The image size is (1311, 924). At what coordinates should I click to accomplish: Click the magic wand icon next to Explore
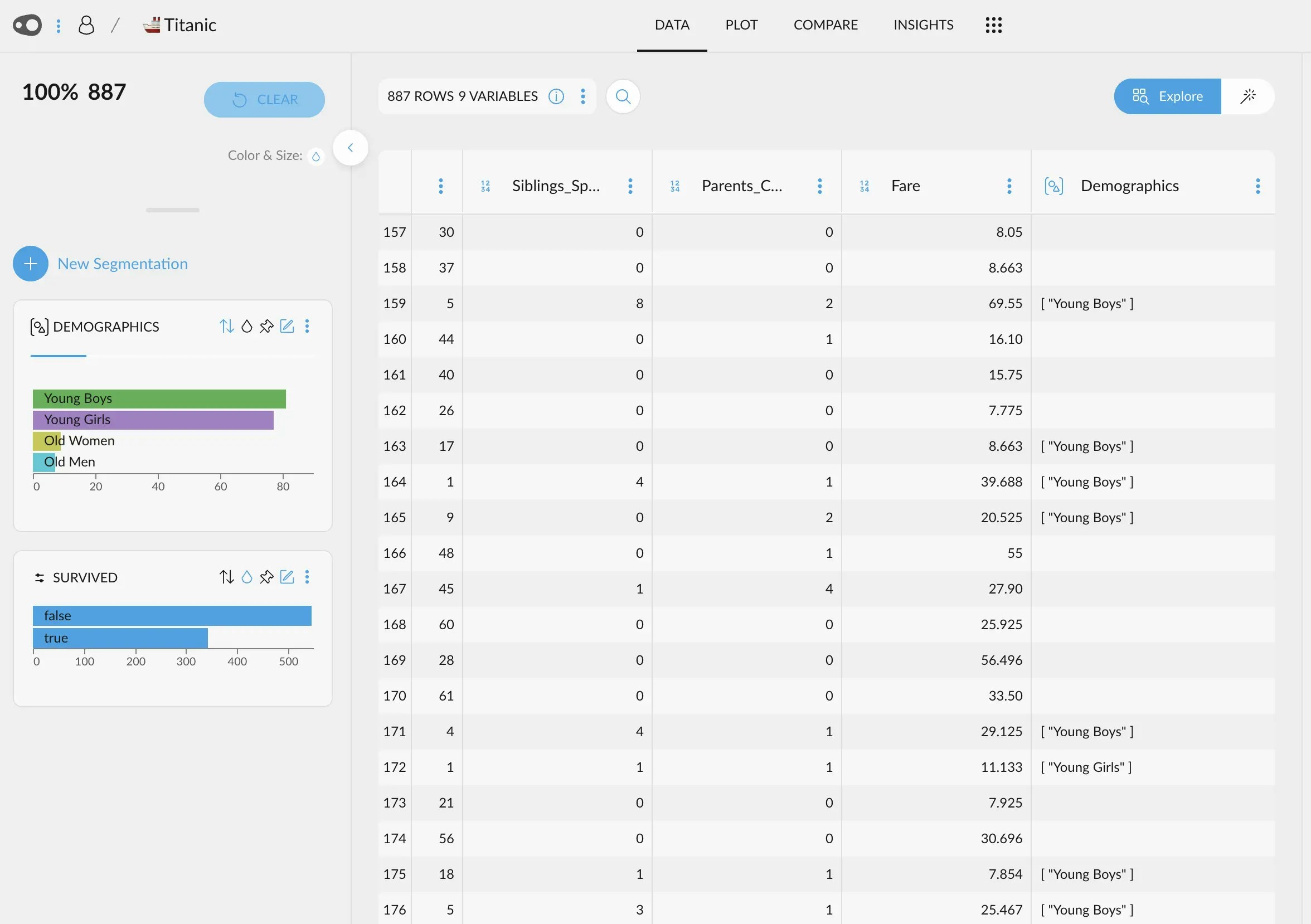[1248, 96]
